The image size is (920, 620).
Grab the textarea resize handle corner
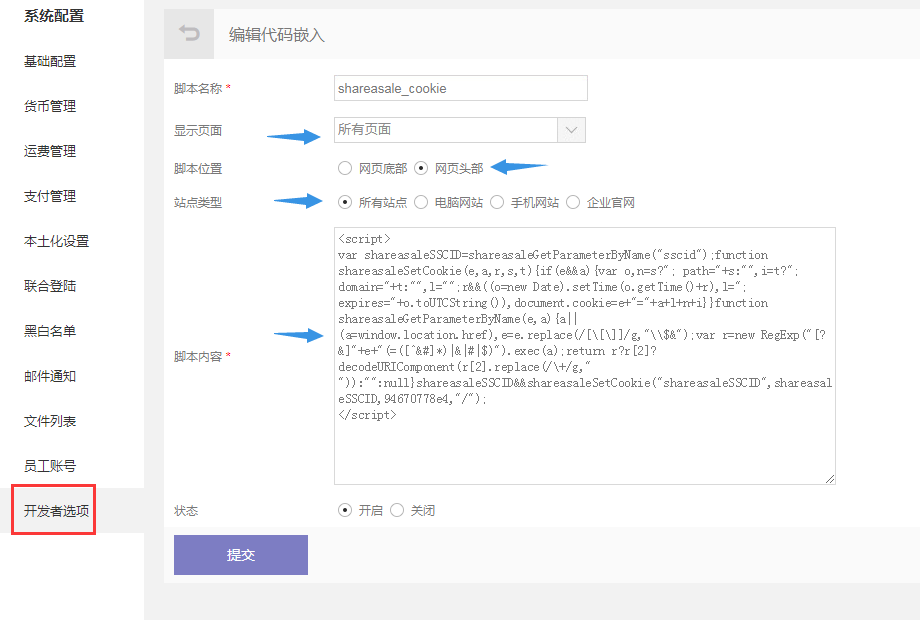point(830,479)
